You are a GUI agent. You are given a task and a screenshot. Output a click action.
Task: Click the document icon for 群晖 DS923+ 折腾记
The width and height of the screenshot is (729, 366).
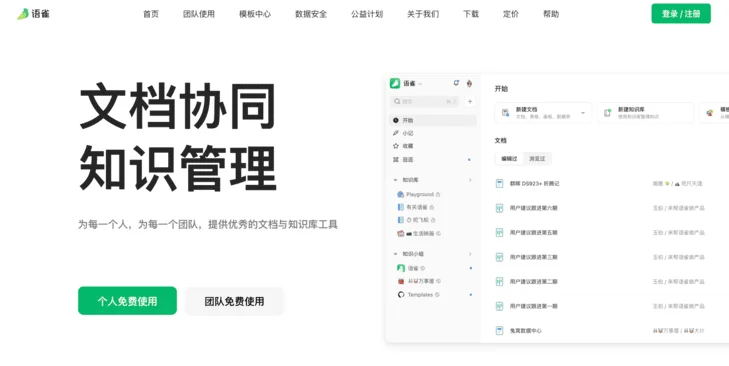pyautogui.click(x=499, y=183)
